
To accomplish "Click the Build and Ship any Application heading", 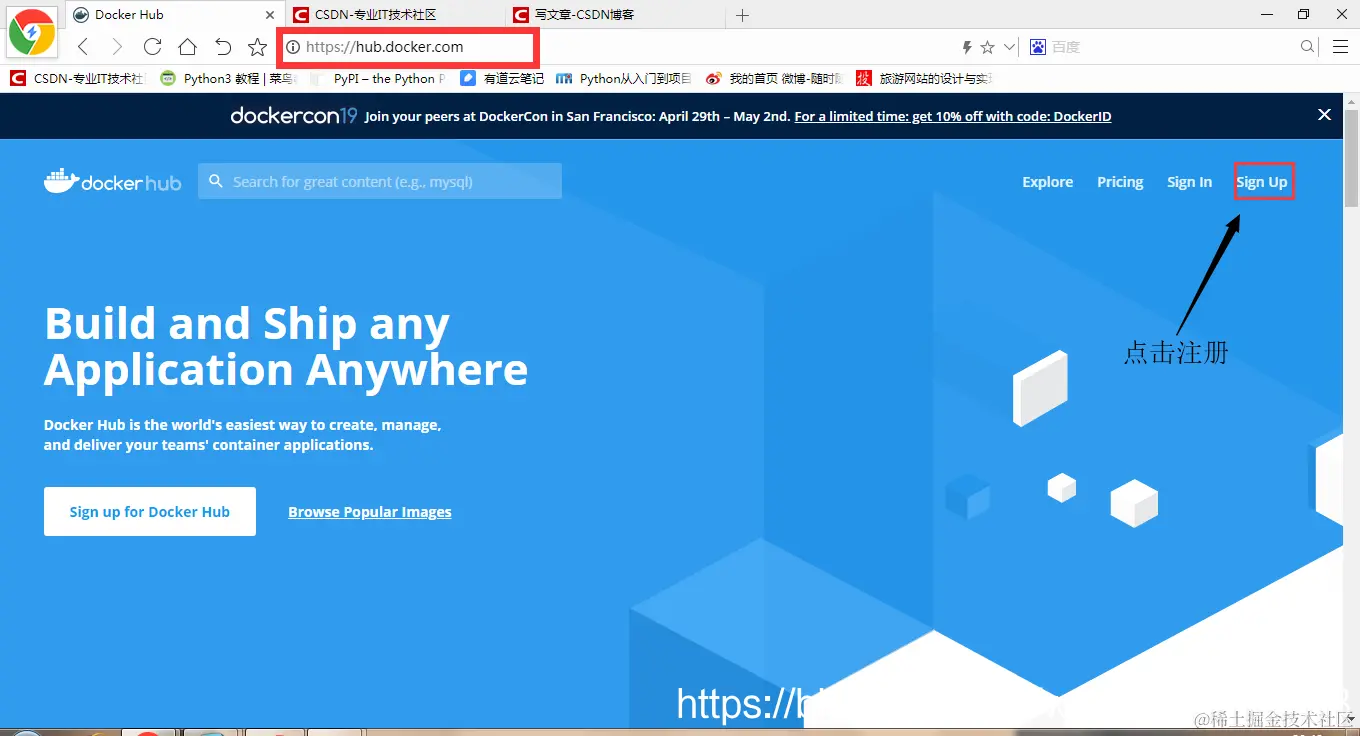I will [x=286, y=346].
